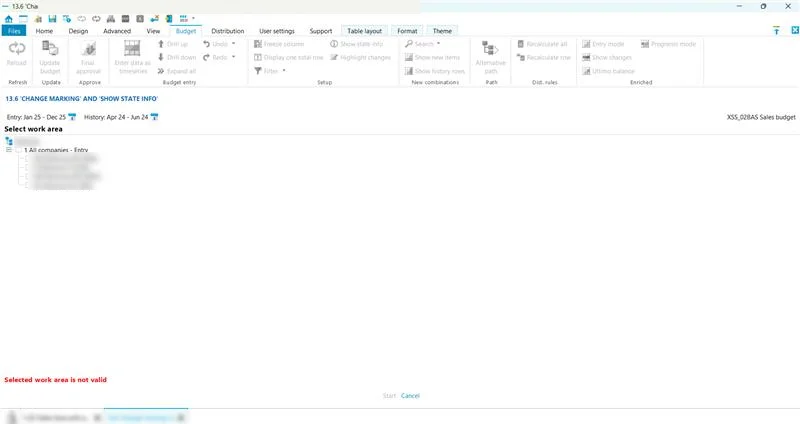Toggle Highlight changes option
The image size is (800, 424).
tap(360, 58)
